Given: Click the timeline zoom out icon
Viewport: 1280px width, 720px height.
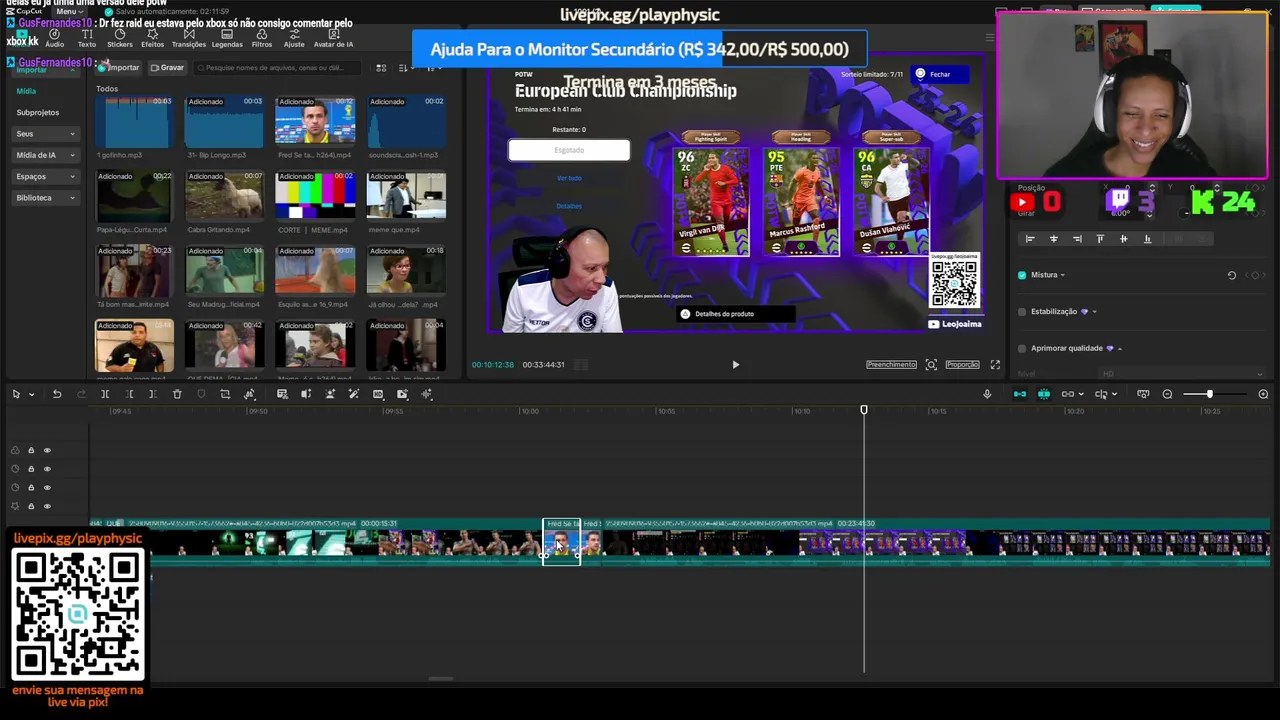Looking at the screenshot, I should (x=1167, y=394).
